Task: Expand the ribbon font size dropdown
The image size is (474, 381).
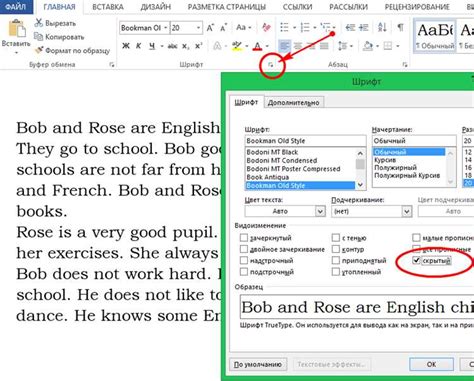Action: pyautogui.click(x=198, y=28)
